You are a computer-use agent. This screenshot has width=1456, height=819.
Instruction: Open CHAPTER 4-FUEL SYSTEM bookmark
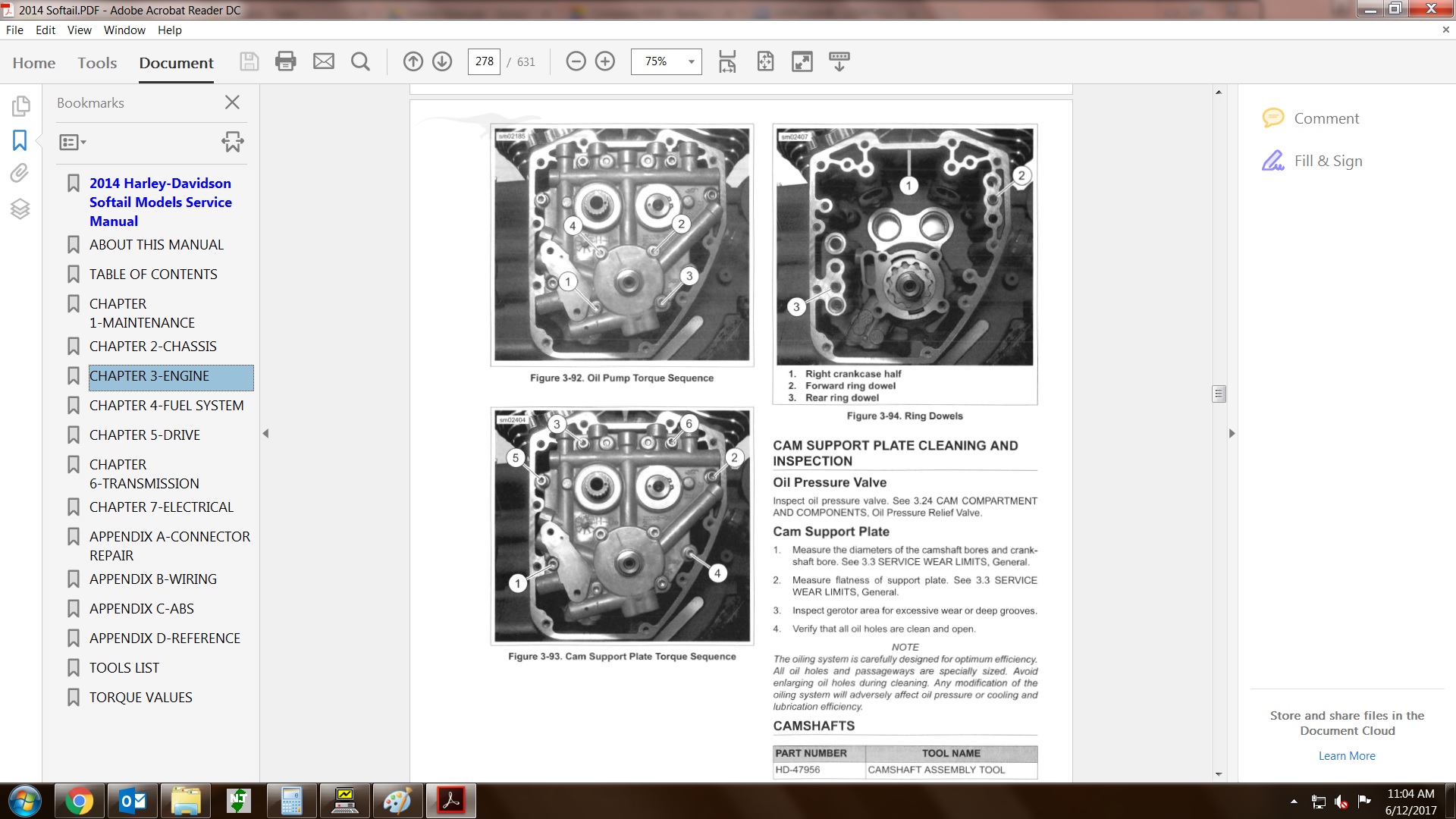166,406
